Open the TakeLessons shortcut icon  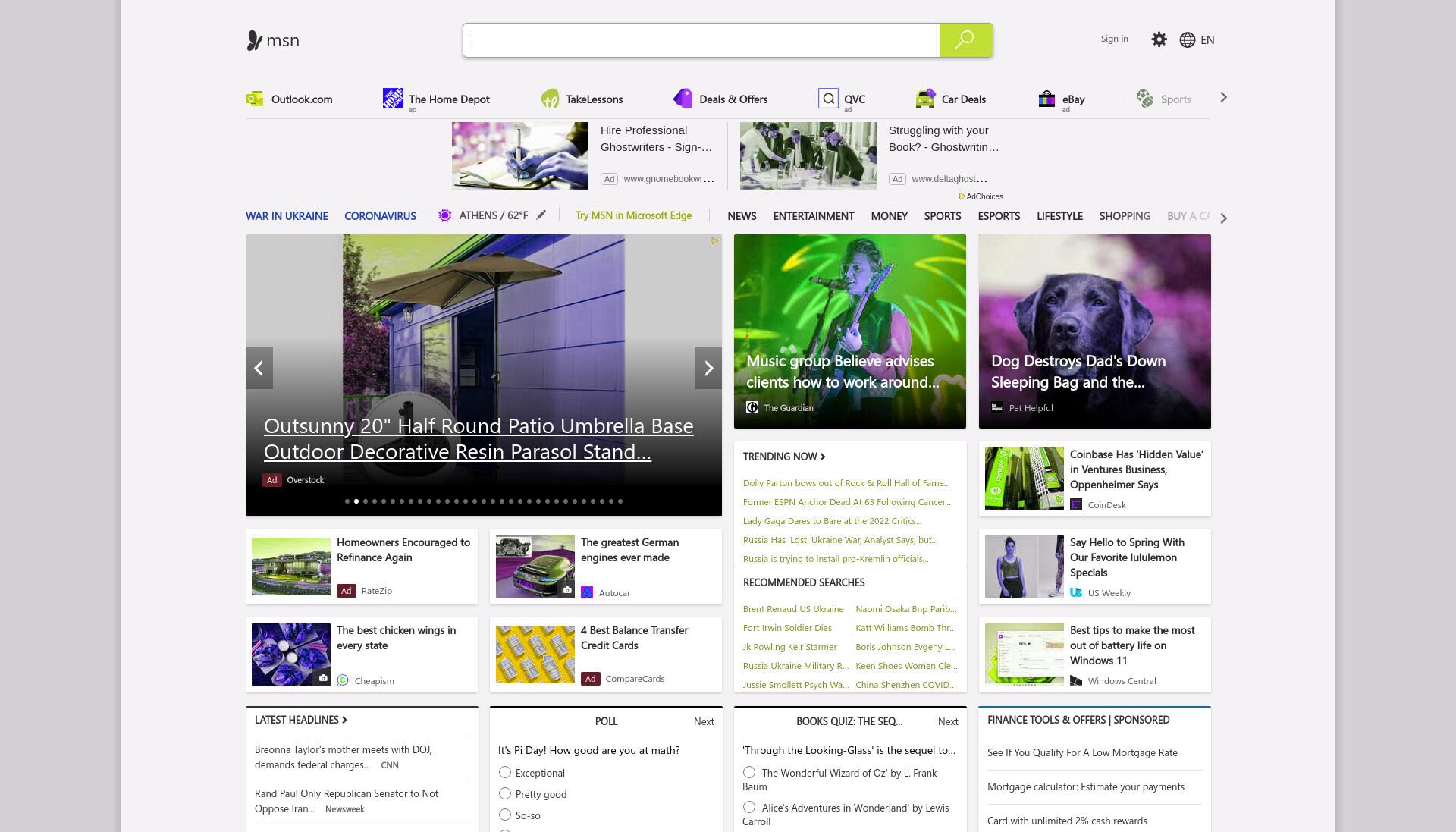tap(550, 99)
